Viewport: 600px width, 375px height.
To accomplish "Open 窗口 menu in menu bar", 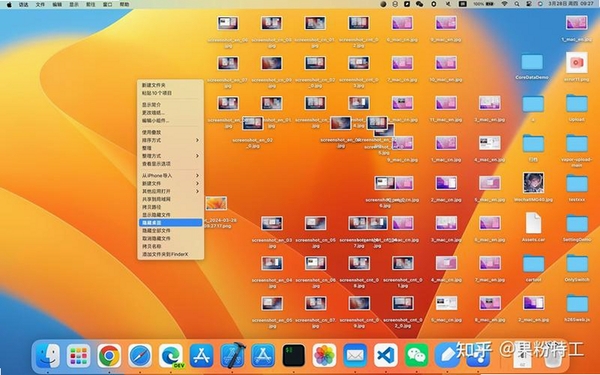I will point(108,4).
